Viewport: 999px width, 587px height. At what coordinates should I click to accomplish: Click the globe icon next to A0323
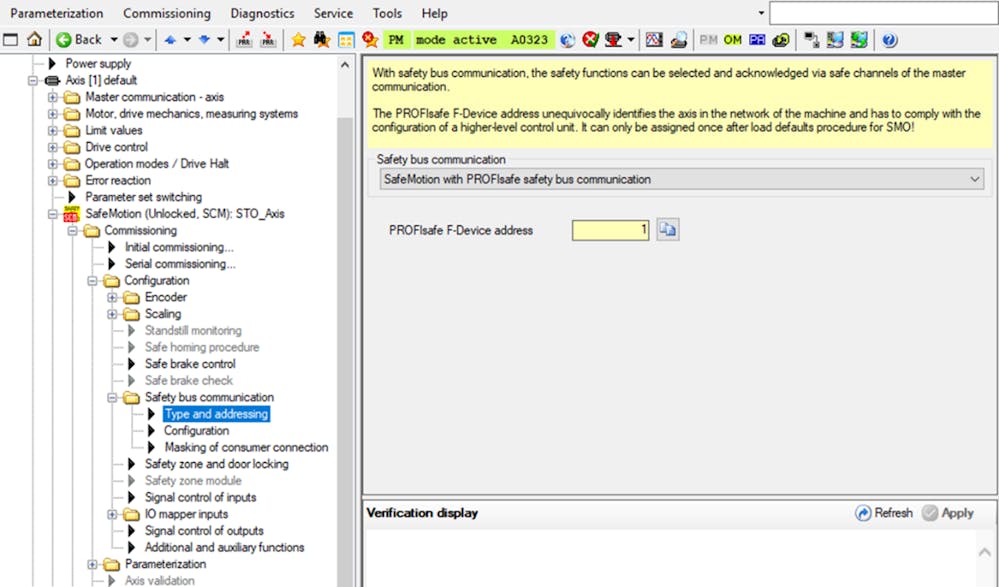pyautogui.click(x=567, y=40)
